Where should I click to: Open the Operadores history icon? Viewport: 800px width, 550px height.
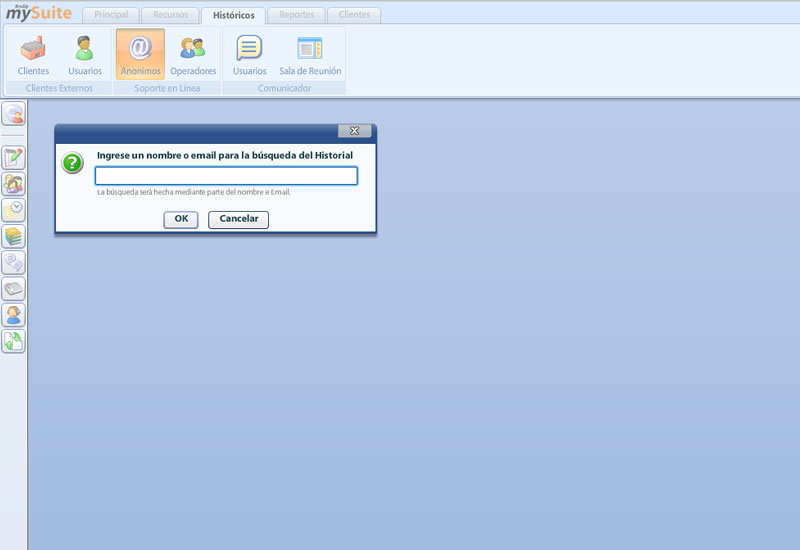pyautogui.click(x=193, y=55)
